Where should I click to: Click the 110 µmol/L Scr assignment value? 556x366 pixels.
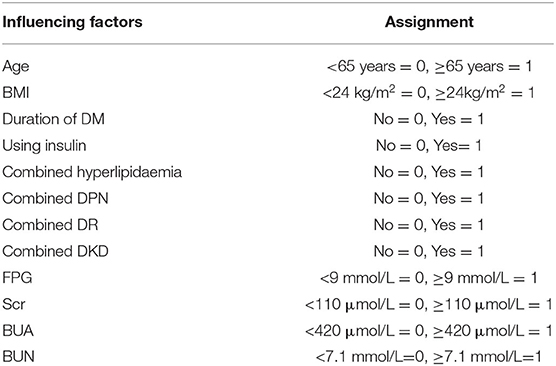[429, 304]
